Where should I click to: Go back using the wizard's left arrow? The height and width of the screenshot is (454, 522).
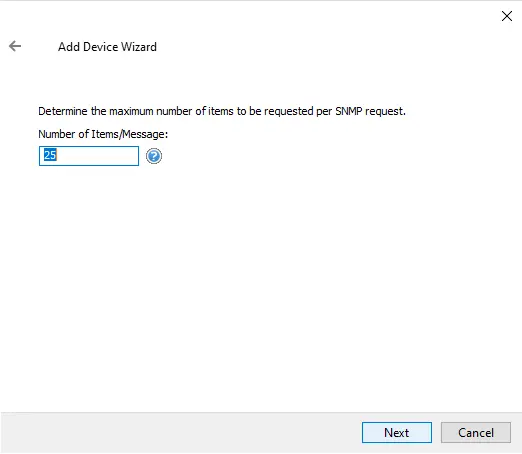[x=15, y=46]
